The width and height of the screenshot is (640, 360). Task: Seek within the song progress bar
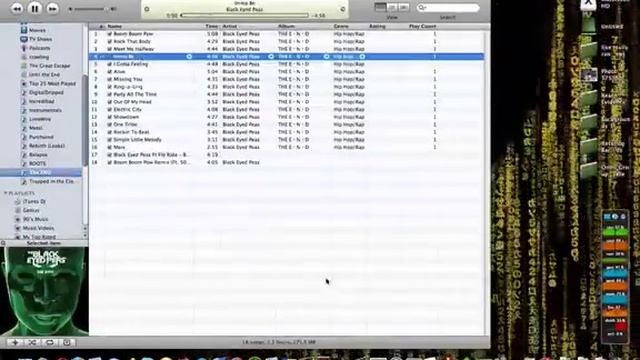click(x=244, y=16)
